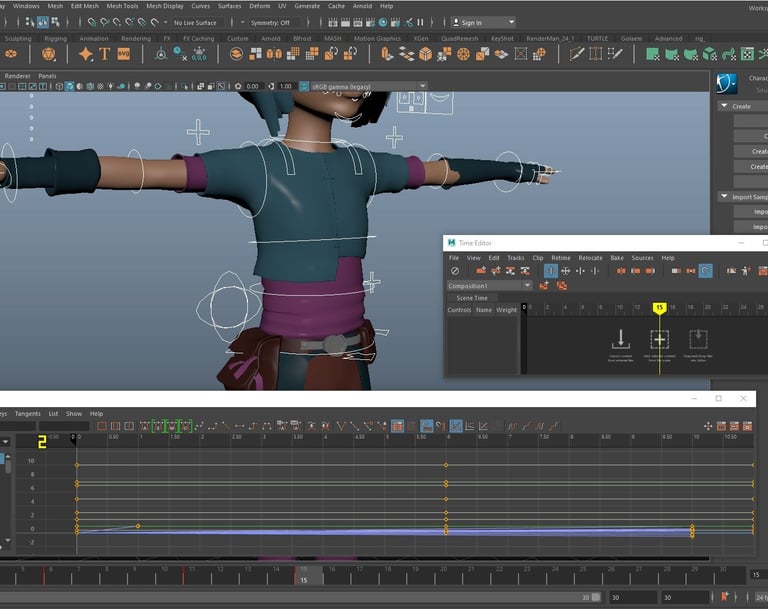This screenshot has height=609, width=768.
Task: Switch to the MASH shelf tab
Action: [x=332, y=39]
